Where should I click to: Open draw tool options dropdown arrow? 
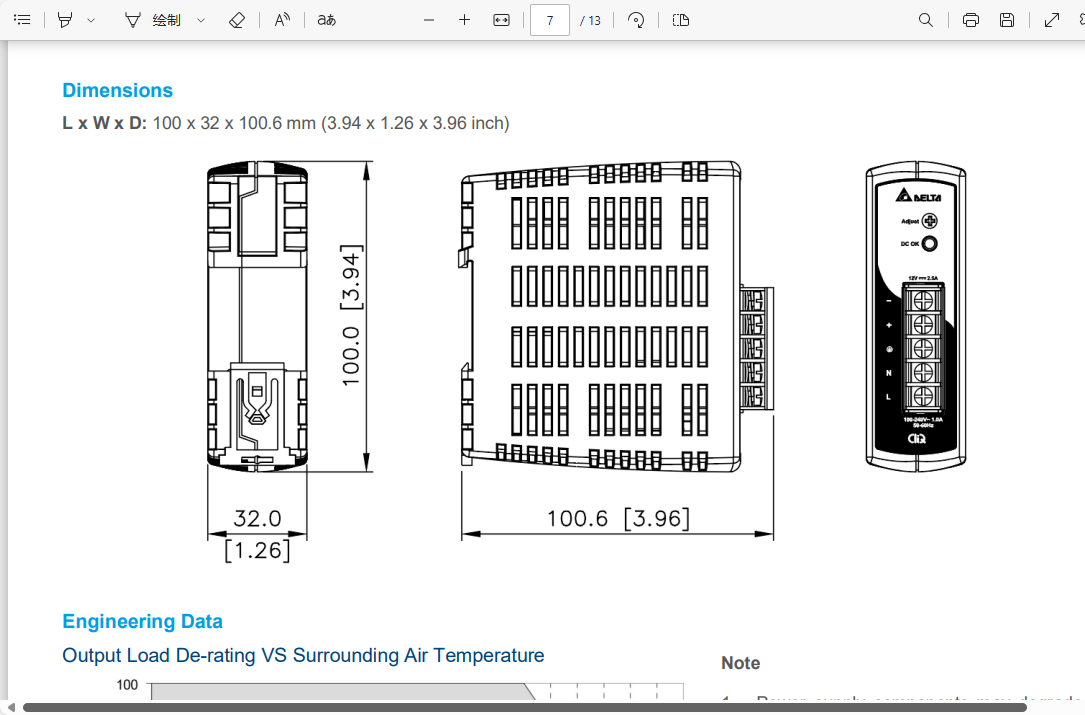[201, 20]
